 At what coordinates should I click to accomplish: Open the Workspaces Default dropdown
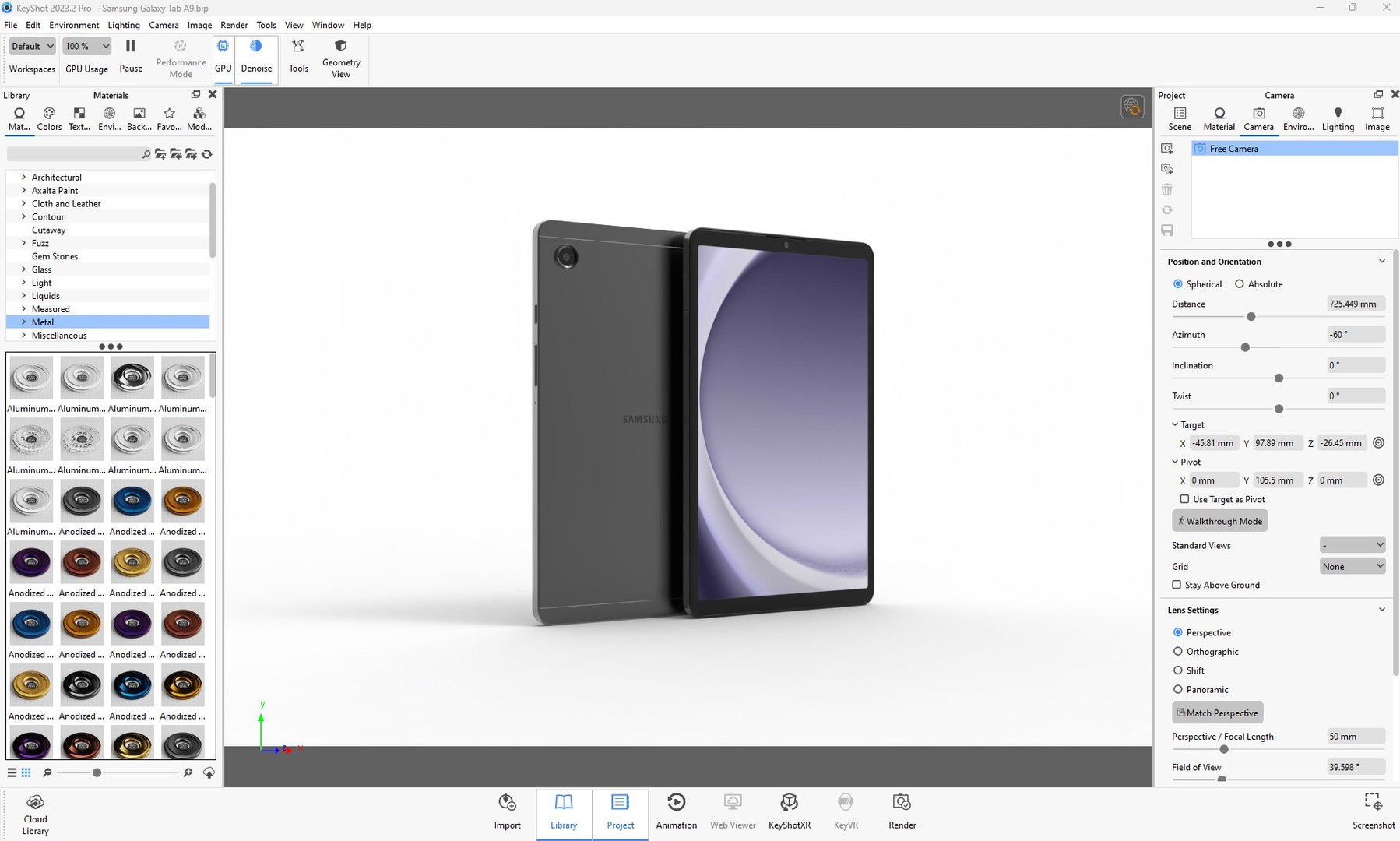[32, 47]
